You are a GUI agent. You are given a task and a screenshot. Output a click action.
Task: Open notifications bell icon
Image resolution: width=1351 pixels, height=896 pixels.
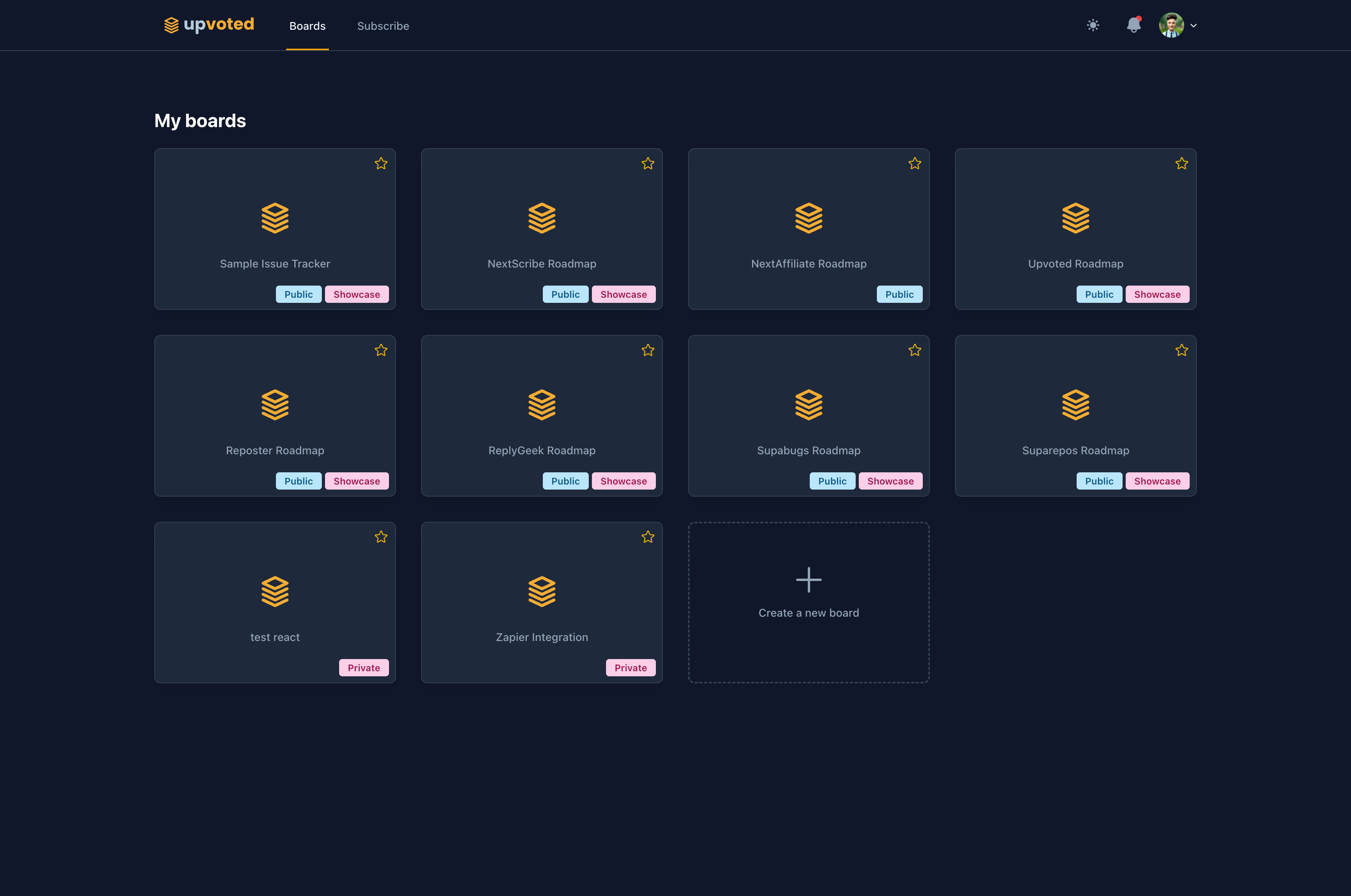coord(1133,25)
